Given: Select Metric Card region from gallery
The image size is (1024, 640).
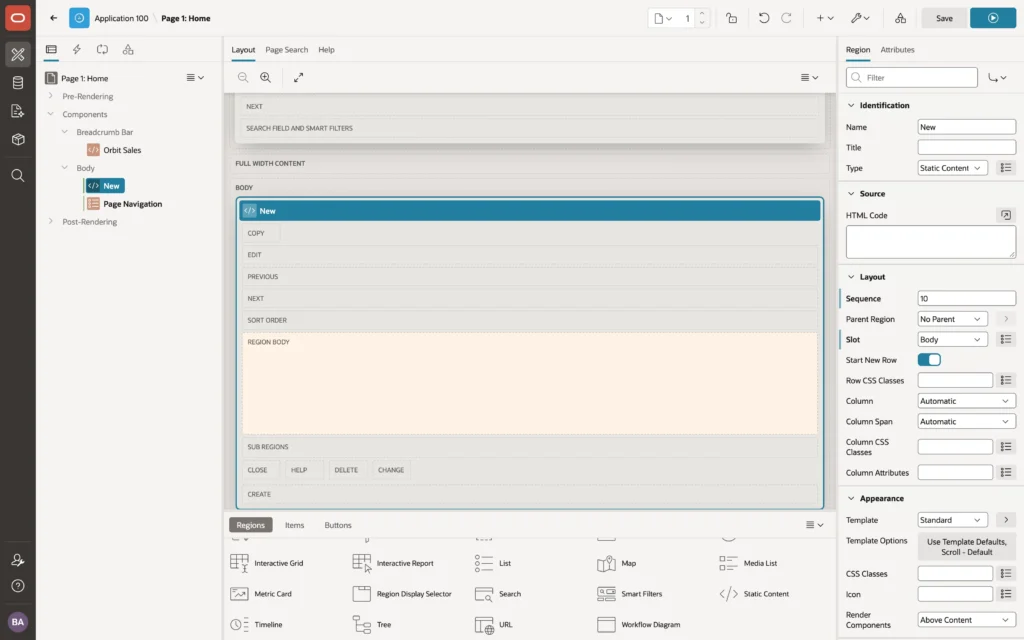Looking at the screenshot, I should click(x=261, y=594).
